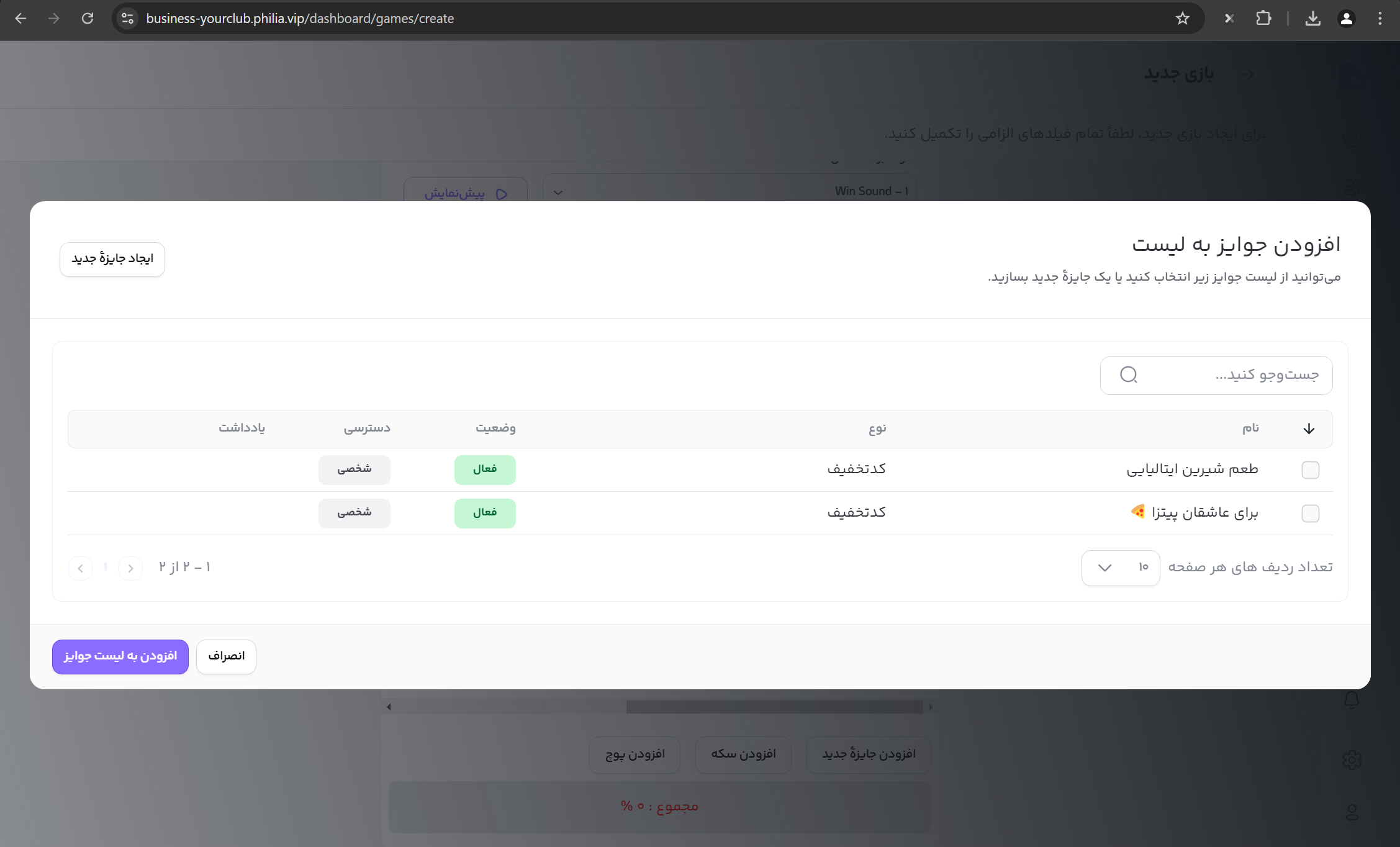
Task: Open Chrome three-dot menu
Action: [x=1380, y=19]
